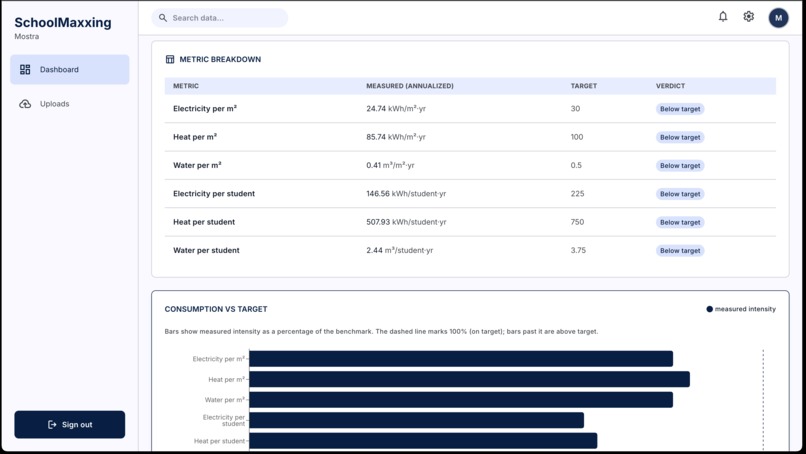Select the Electricity per m² row label
The width and height of the screenshot is (806, 454).
(205, 108)
